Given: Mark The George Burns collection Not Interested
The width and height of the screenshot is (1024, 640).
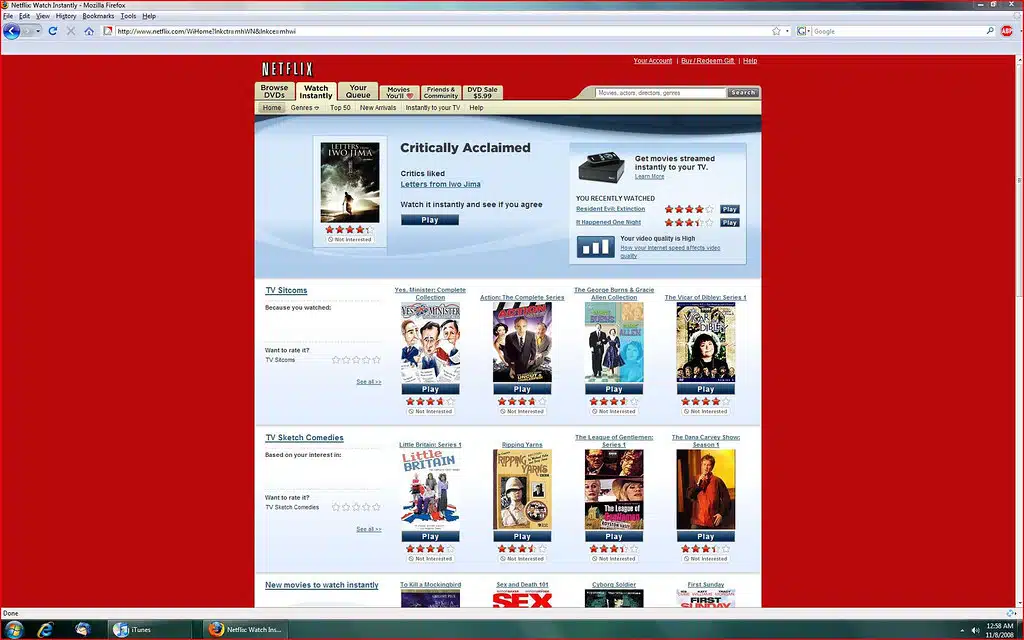Looking at the screenshot, I should tap(614, 411).
